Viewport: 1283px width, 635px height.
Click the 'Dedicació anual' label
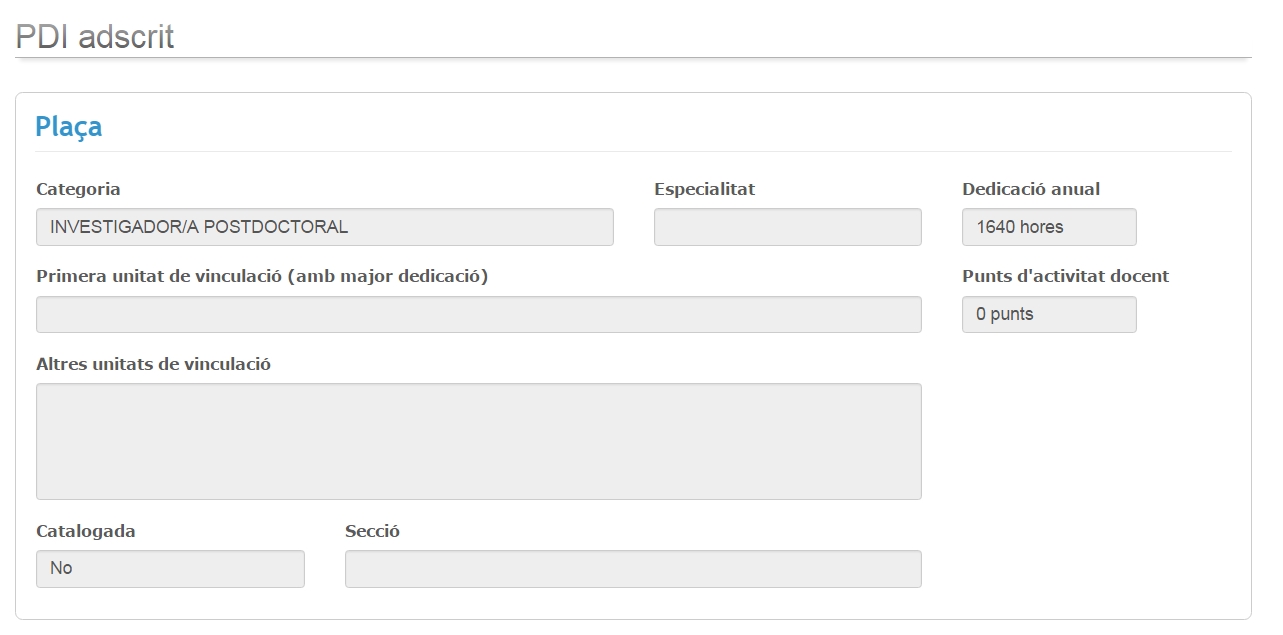pos(1030,189)
